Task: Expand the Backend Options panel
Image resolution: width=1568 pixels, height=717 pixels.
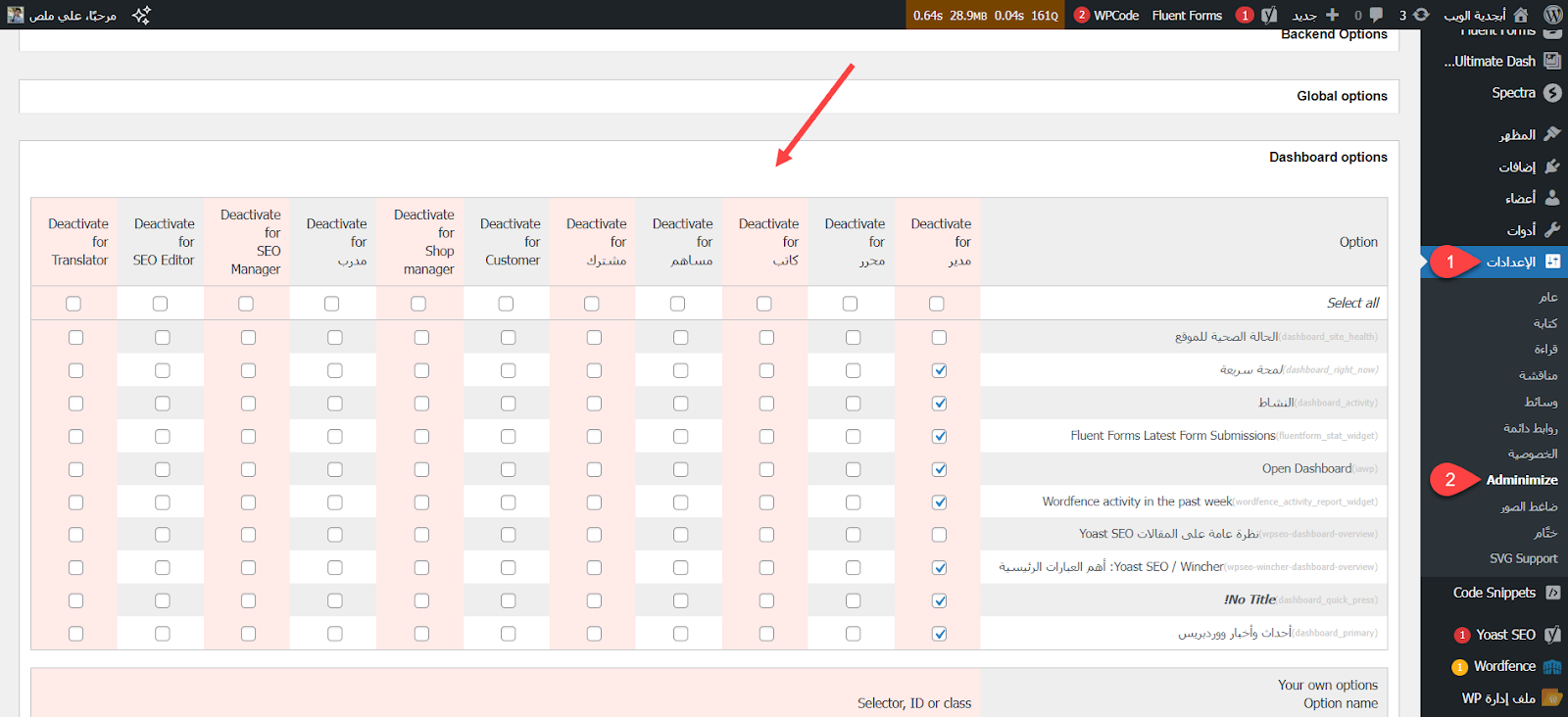Action: coord(1334,35)
